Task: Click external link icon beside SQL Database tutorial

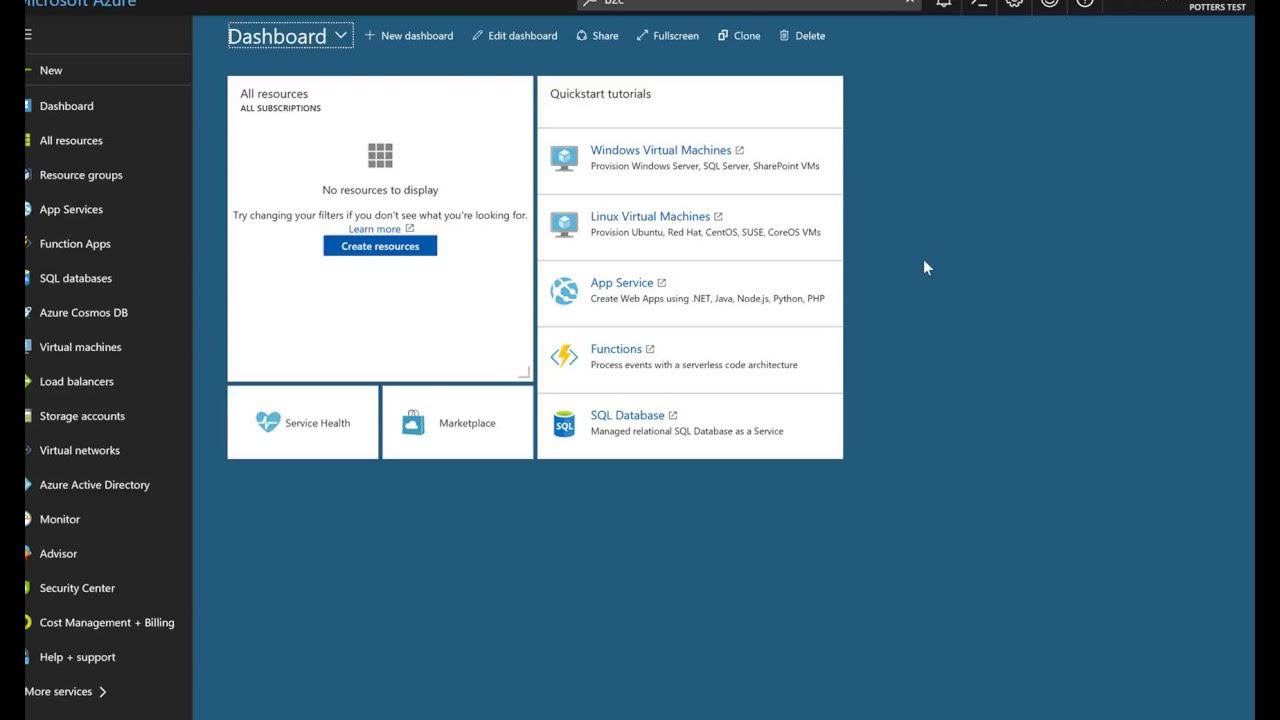Action: click(673, 415)
